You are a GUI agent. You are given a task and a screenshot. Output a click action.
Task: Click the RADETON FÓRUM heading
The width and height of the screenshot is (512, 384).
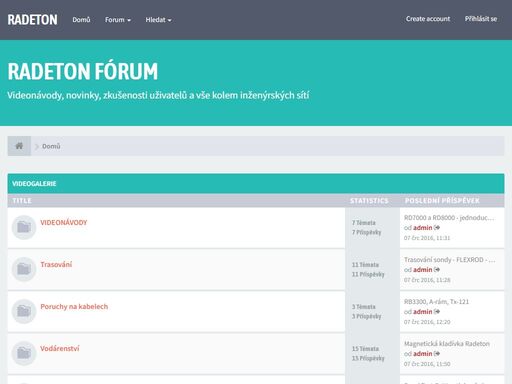(x=83, y=71)
